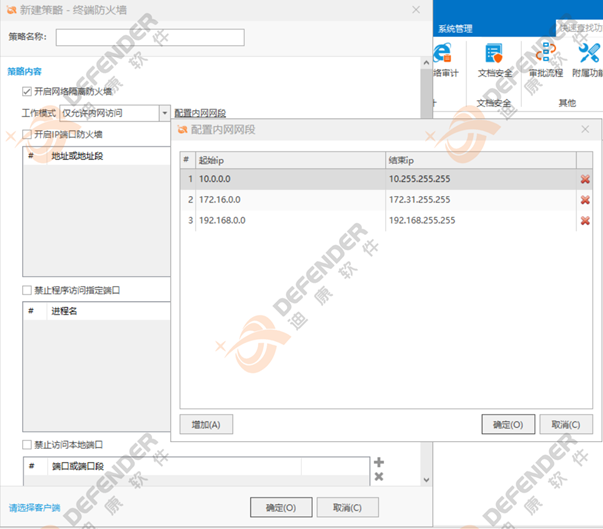The width and height of the screenshot is (603, 529).
Task: Enable 禁止访问本地端口 checkbox
Action: coord(27,445)
